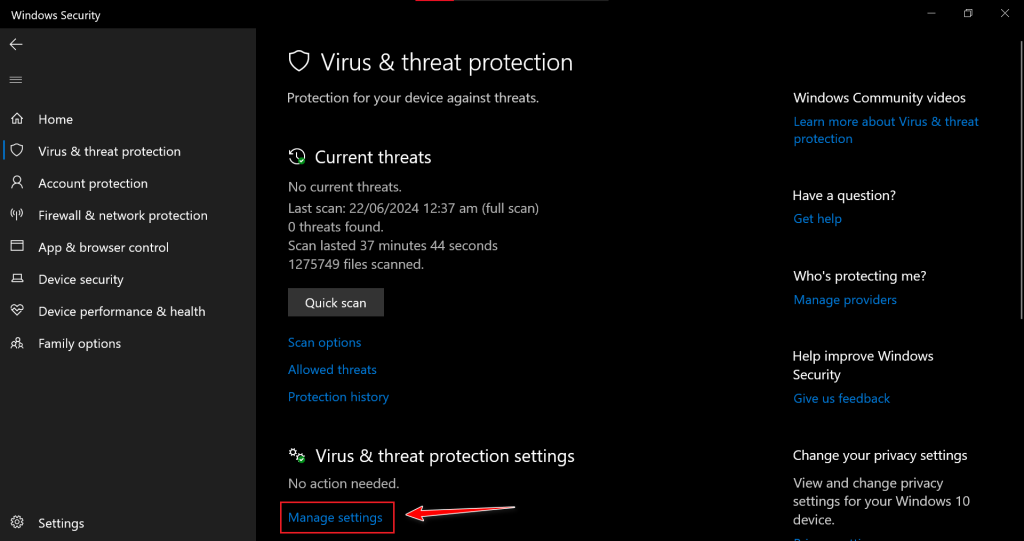Click the Firewall & network protection icon
Image resolution: width=1024 pixels, height=541 pixels.
point(17,215)
